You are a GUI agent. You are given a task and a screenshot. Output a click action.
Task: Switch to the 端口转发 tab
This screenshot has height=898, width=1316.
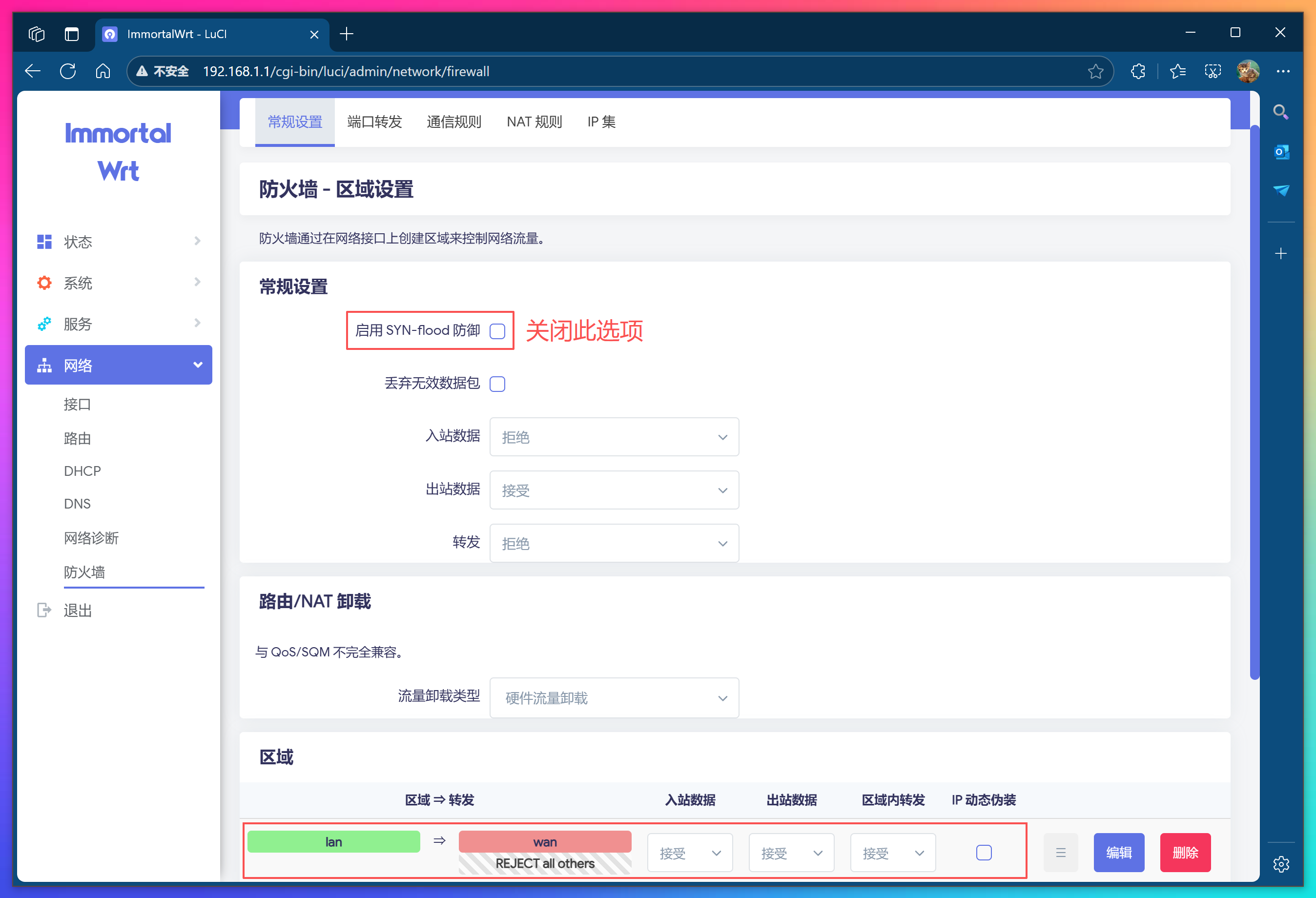374,121
